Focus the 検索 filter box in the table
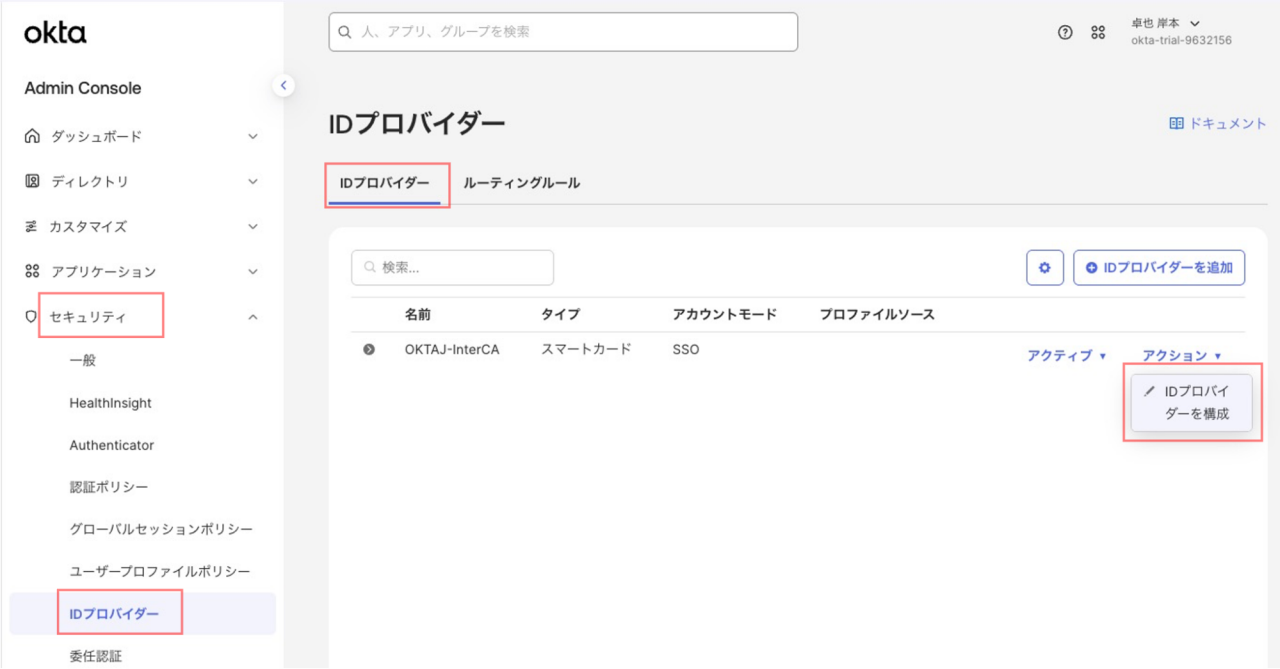Image resolution: width=1280 pixels, height=669 pixels. click(452, 268)
